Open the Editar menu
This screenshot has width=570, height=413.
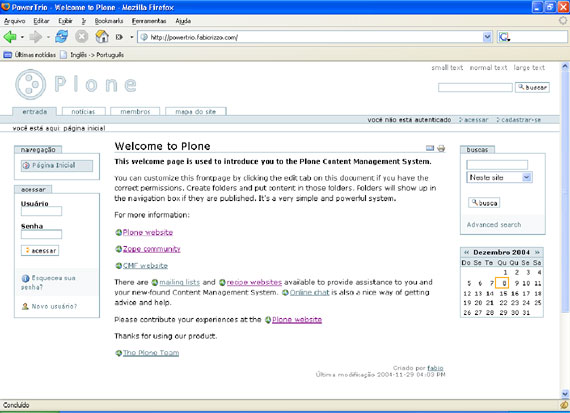click(x=41, y=21)
